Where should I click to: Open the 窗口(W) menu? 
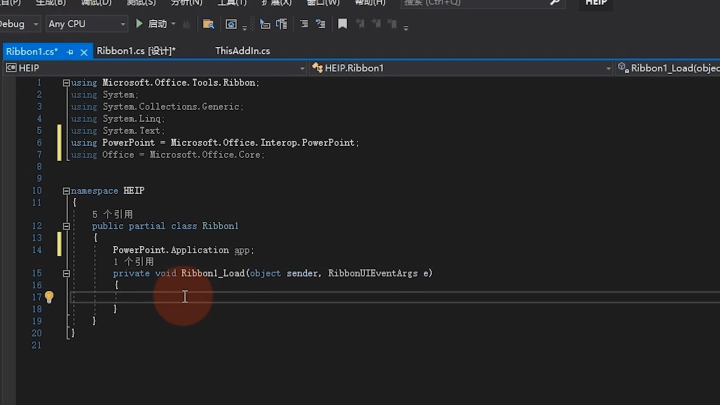tap(323, 3)
